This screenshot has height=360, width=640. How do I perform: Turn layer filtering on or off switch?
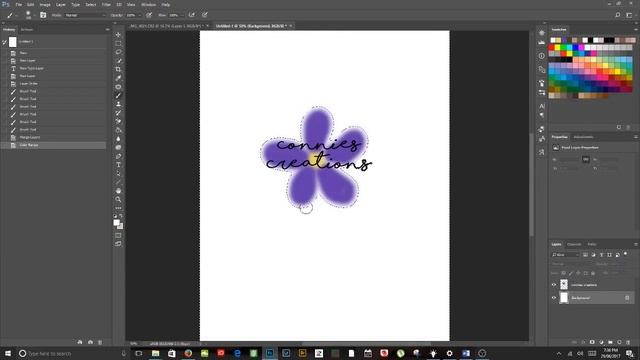(626, 254)
